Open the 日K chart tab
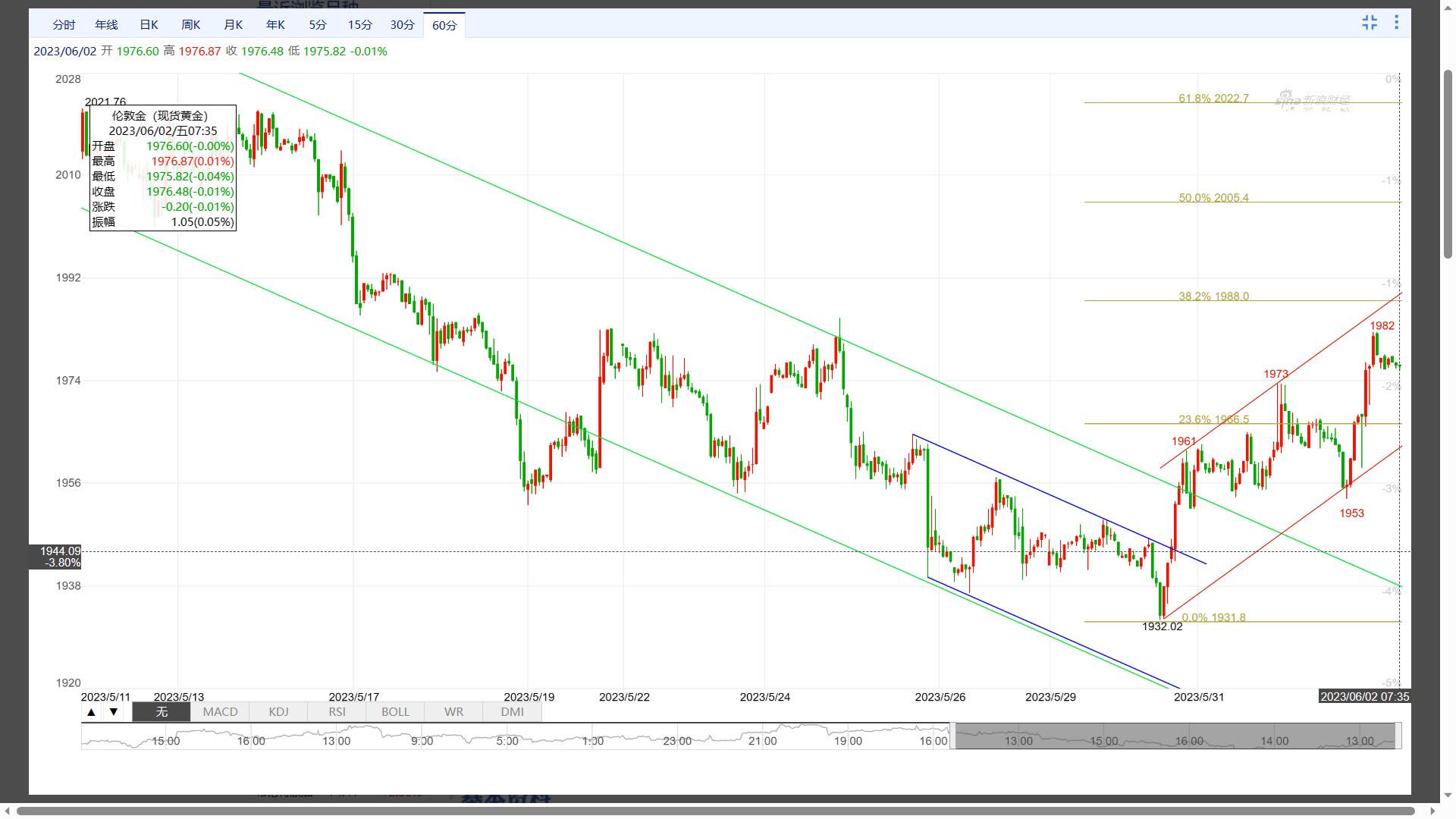This screenshot has height=819, width=1456. coord(149,25)
